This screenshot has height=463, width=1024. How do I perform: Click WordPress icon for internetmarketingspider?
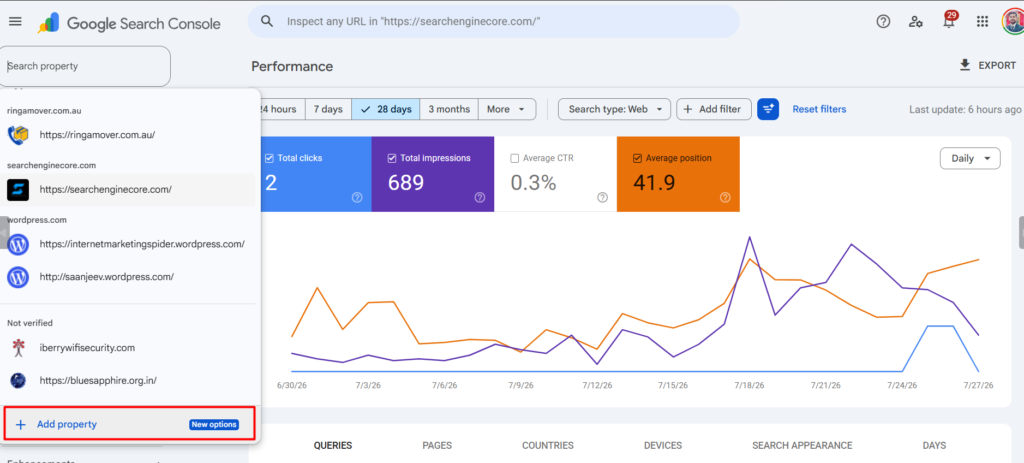pos(18,244)
